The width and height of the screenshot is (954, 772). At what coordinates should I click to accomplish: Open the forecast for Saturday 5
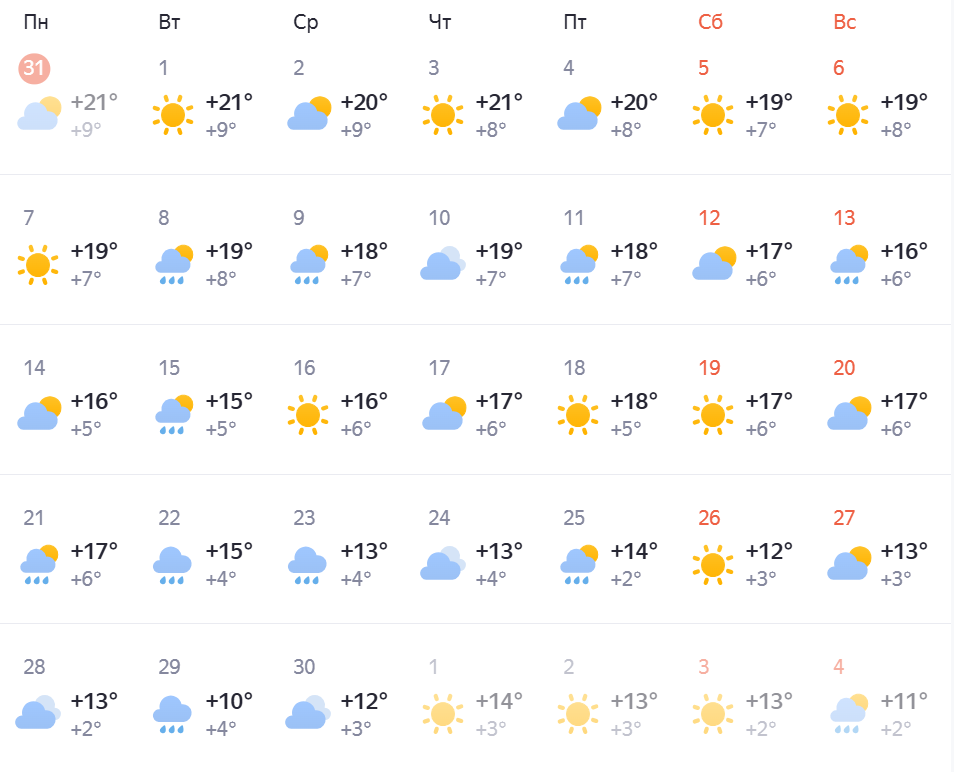pyautogui.click(x=745, y=101)
